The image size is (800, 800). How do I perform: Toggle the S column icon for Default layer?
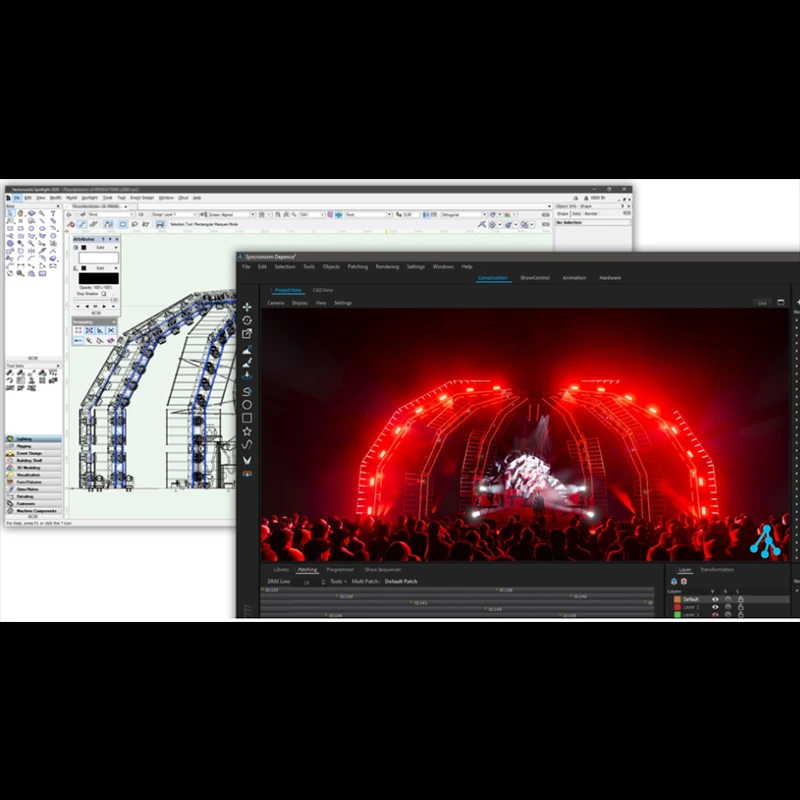pos(728,599)
